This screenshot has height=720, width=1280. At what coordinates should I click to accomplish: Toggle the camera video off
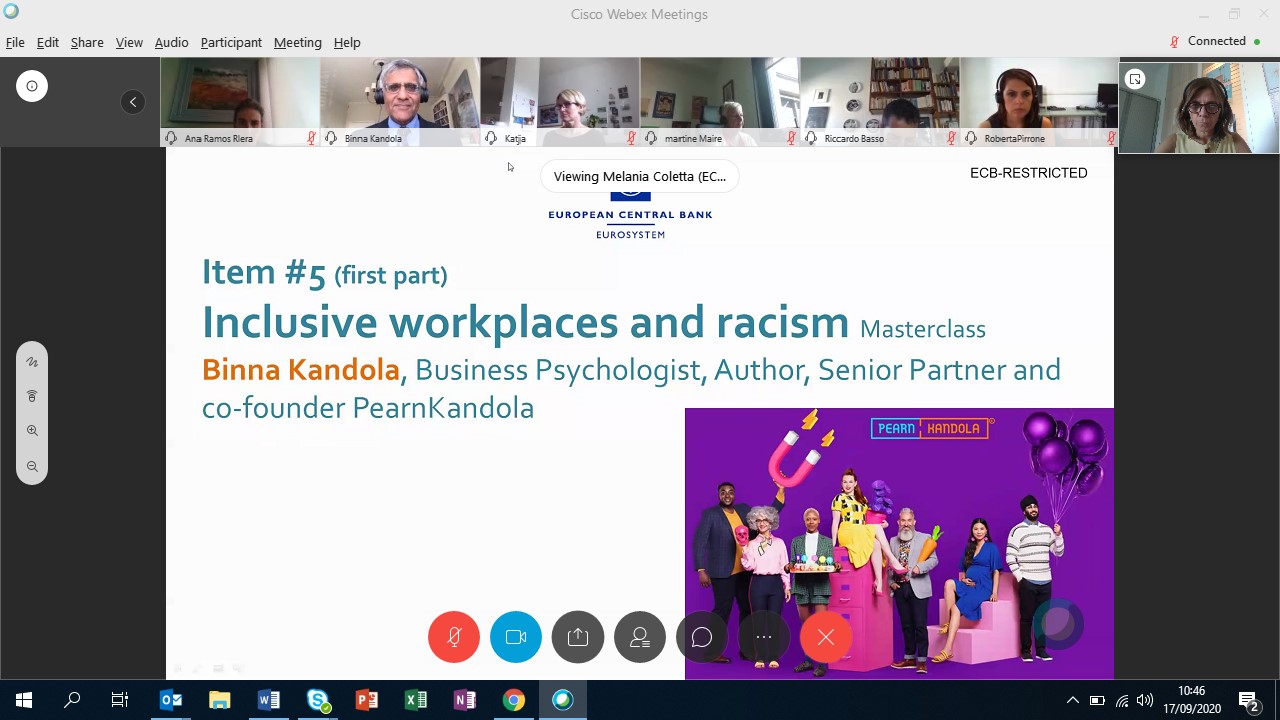[516, 637]
